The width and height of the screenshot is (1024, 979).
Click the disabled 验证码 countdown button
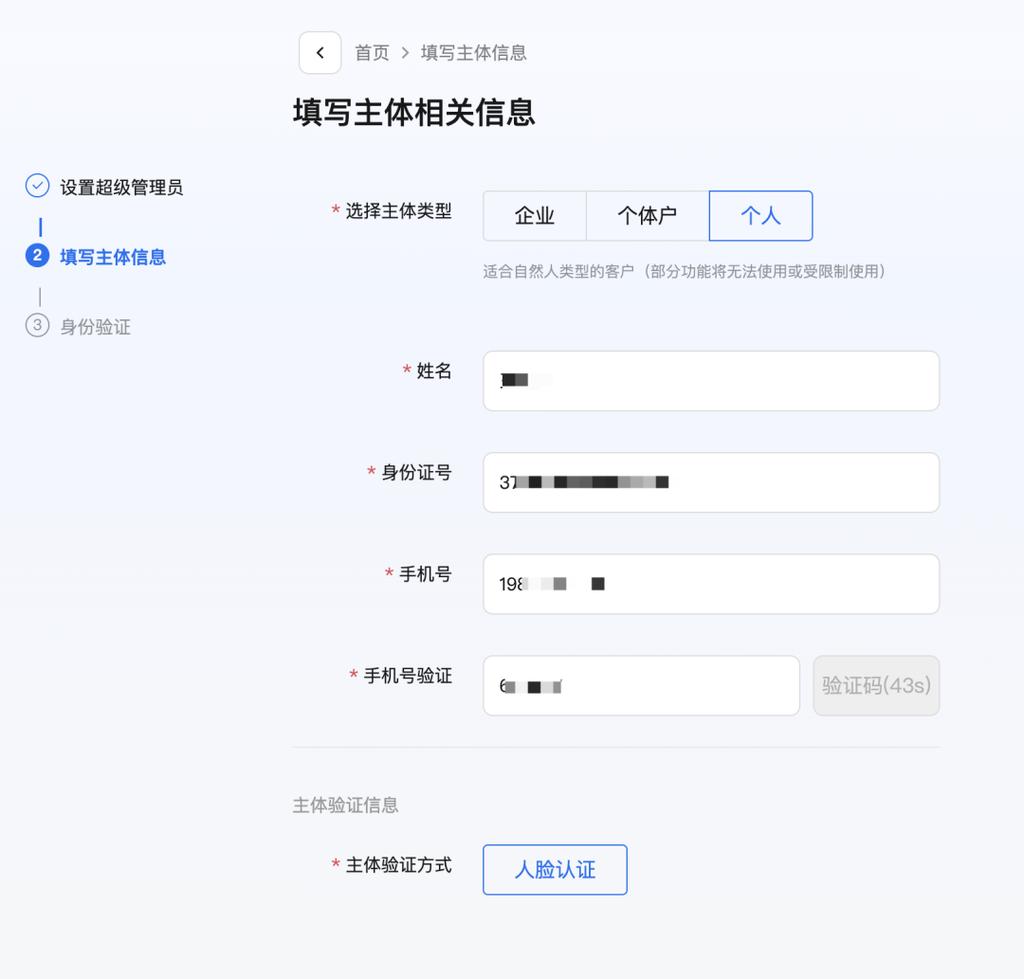(x=876, y=685)
